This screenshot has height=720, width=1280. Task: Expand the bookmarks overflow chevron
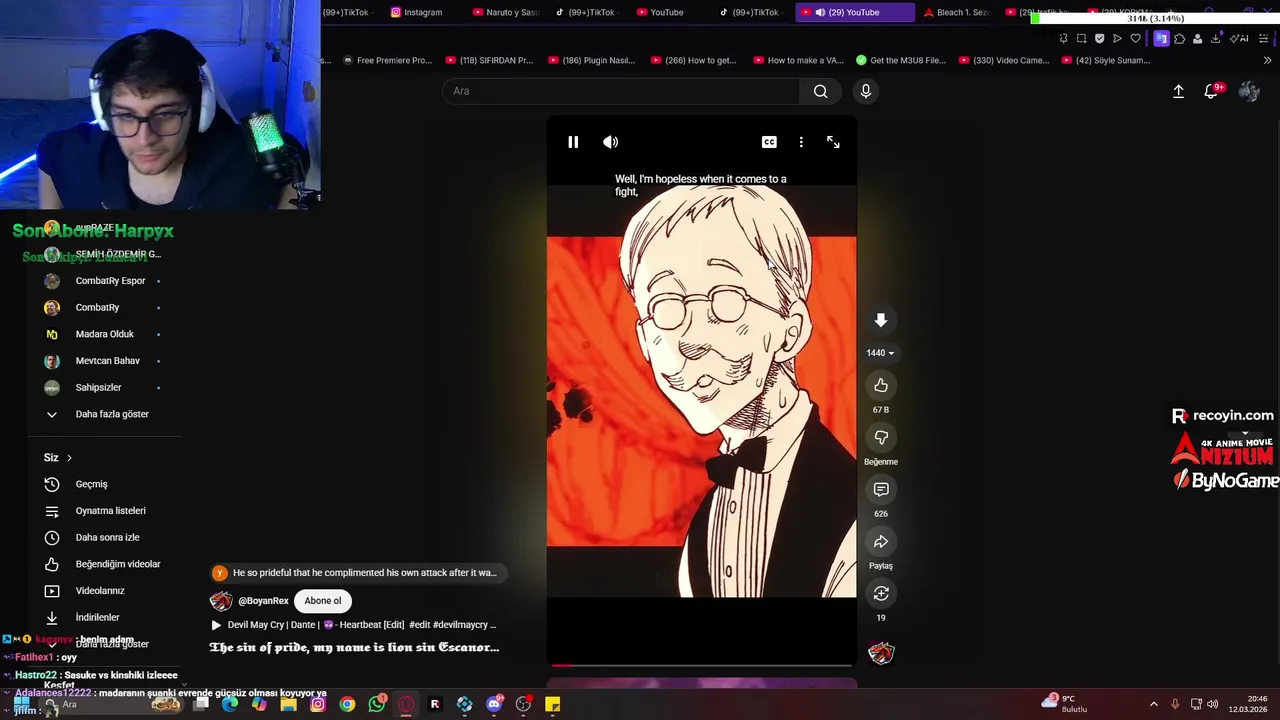pyautogui.click(x=1267, y=60)
